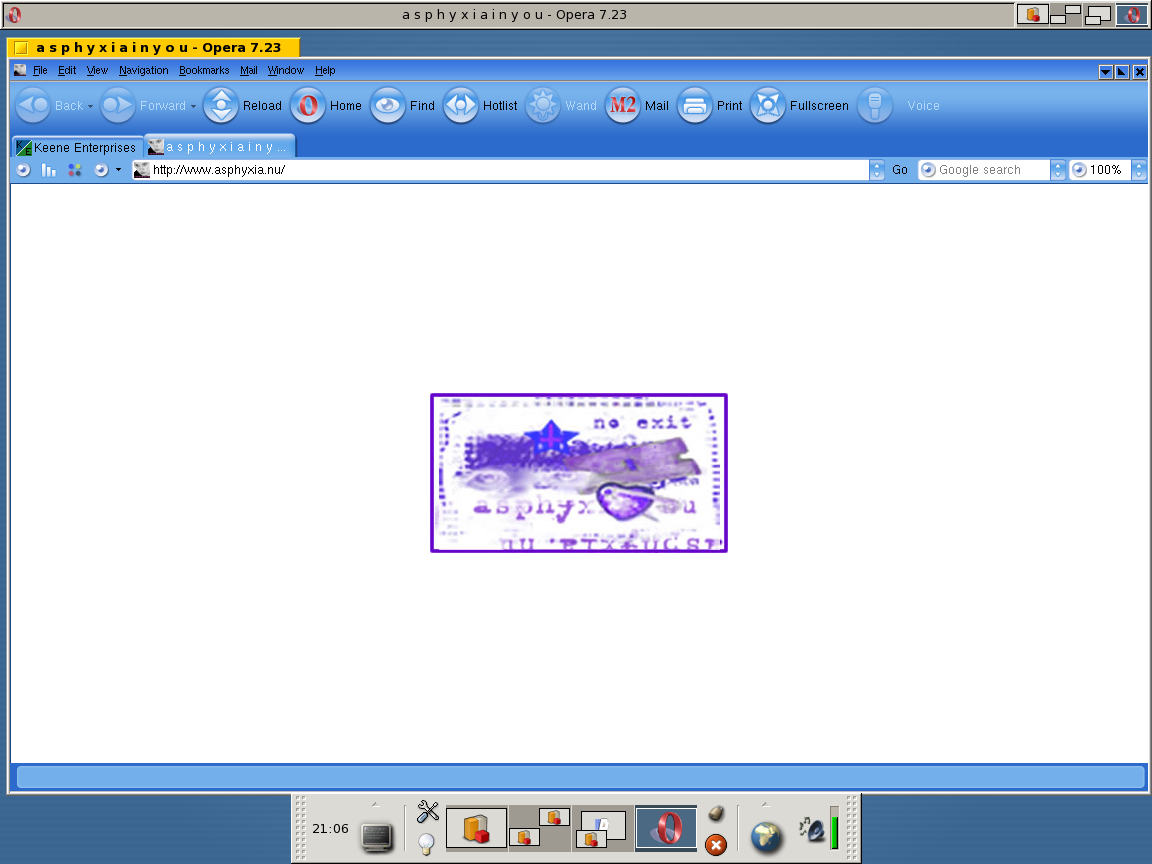Click the Opera logo in the top title bar
The width and height of the screenshot is (1152, 864).
pos(13,15)
